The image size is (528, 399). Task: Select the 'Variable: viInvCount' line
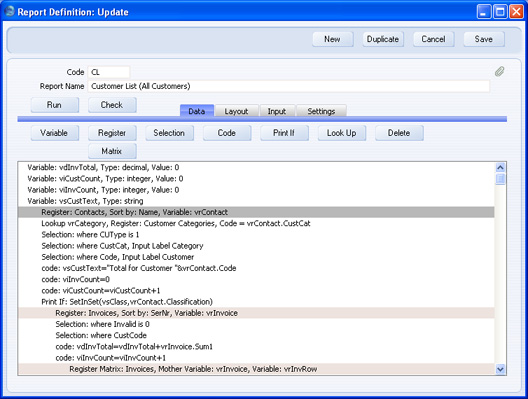(256, 190)
